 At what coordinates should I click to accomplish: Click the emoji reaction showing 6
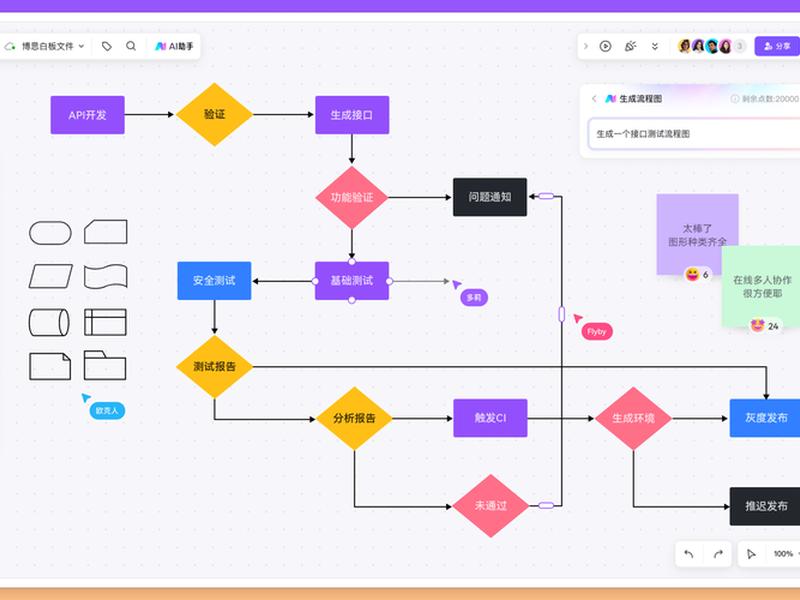pyautogui.click(x=697, y=274)
